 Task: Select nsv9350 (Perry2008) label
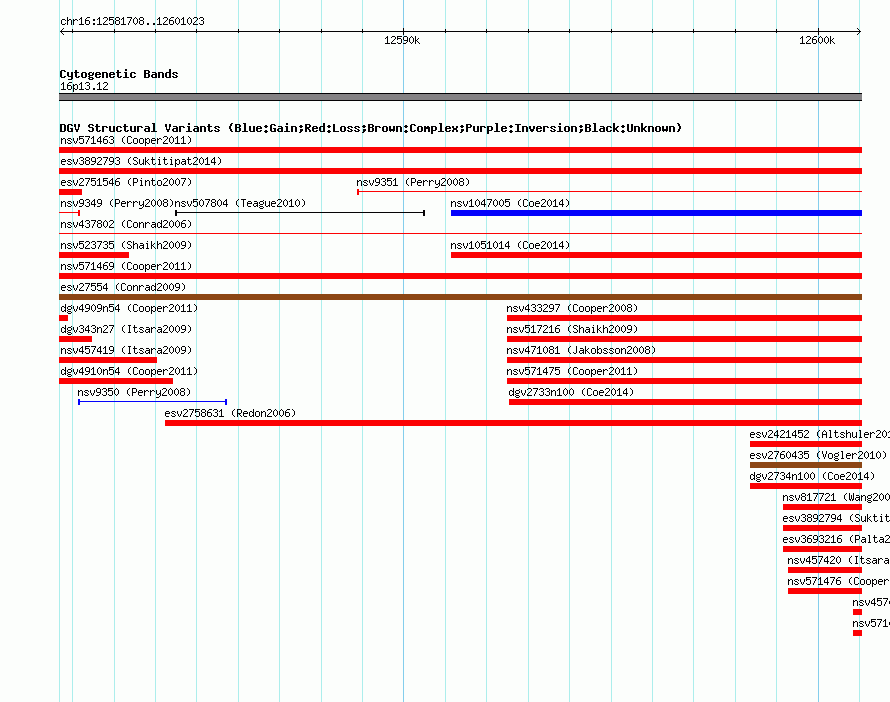134,392
